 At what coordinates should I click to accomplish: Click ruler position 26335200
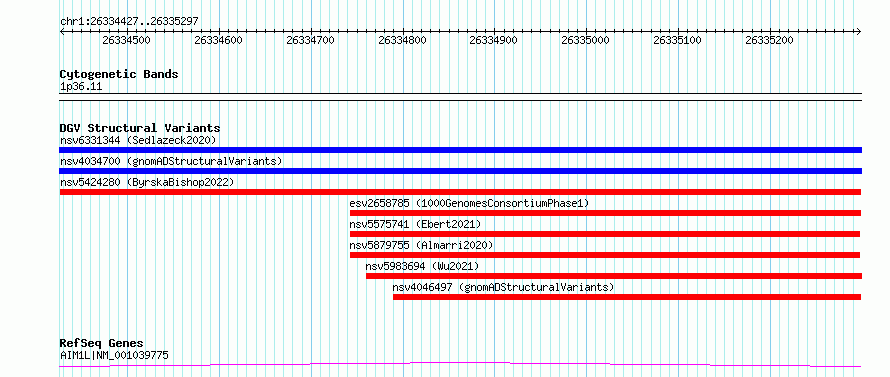pyautogui.click(x=770, y=40)
